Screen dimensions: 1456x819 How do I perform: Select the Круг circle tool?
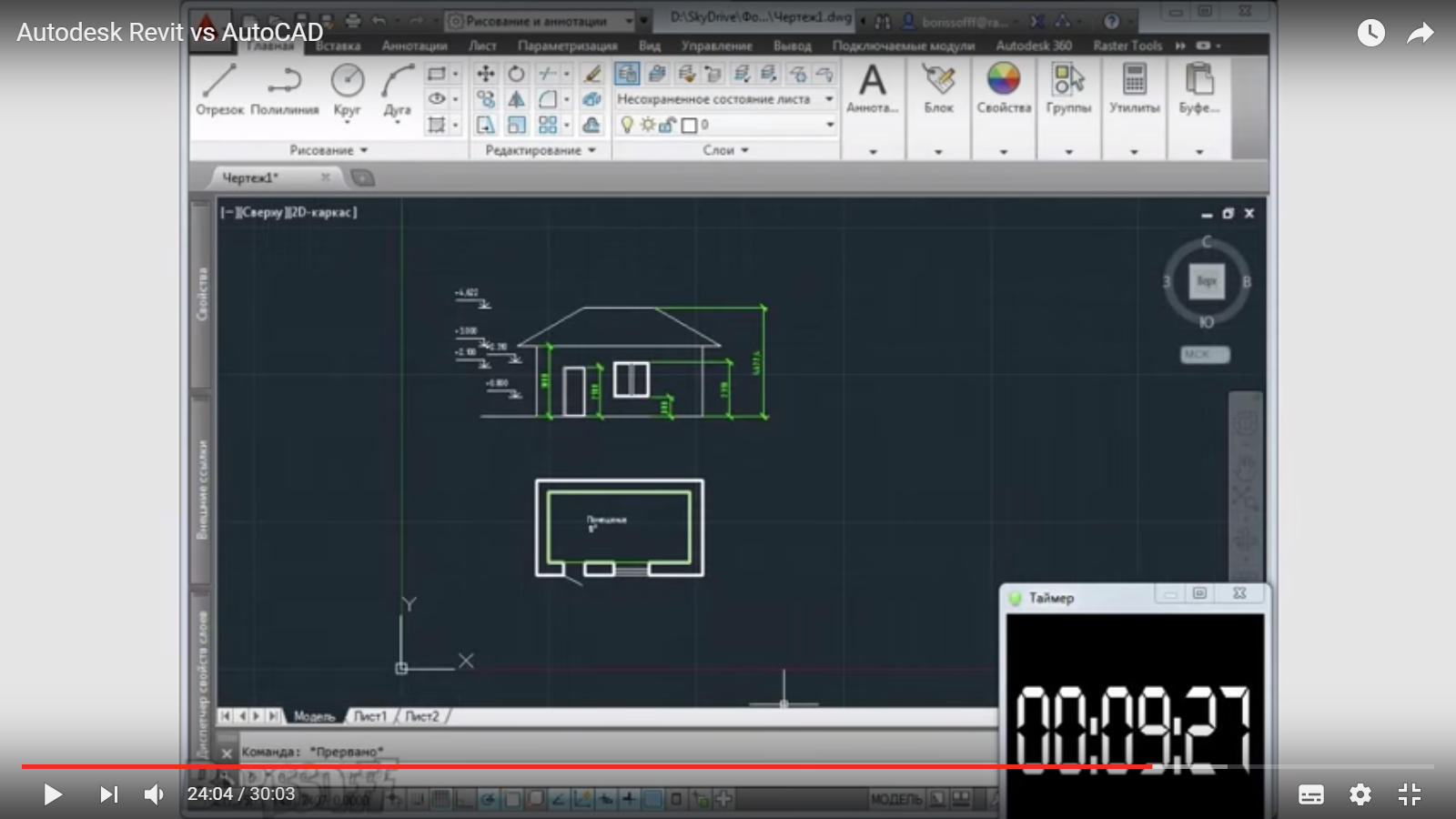pyautogui.click(x=348, y=89)
